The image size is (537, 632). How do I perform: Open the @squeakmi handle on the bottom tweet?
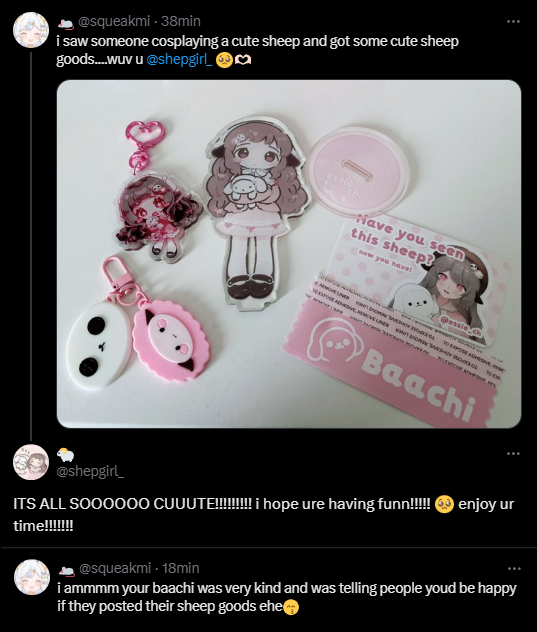pyautogui.click(x=115, y=568)
